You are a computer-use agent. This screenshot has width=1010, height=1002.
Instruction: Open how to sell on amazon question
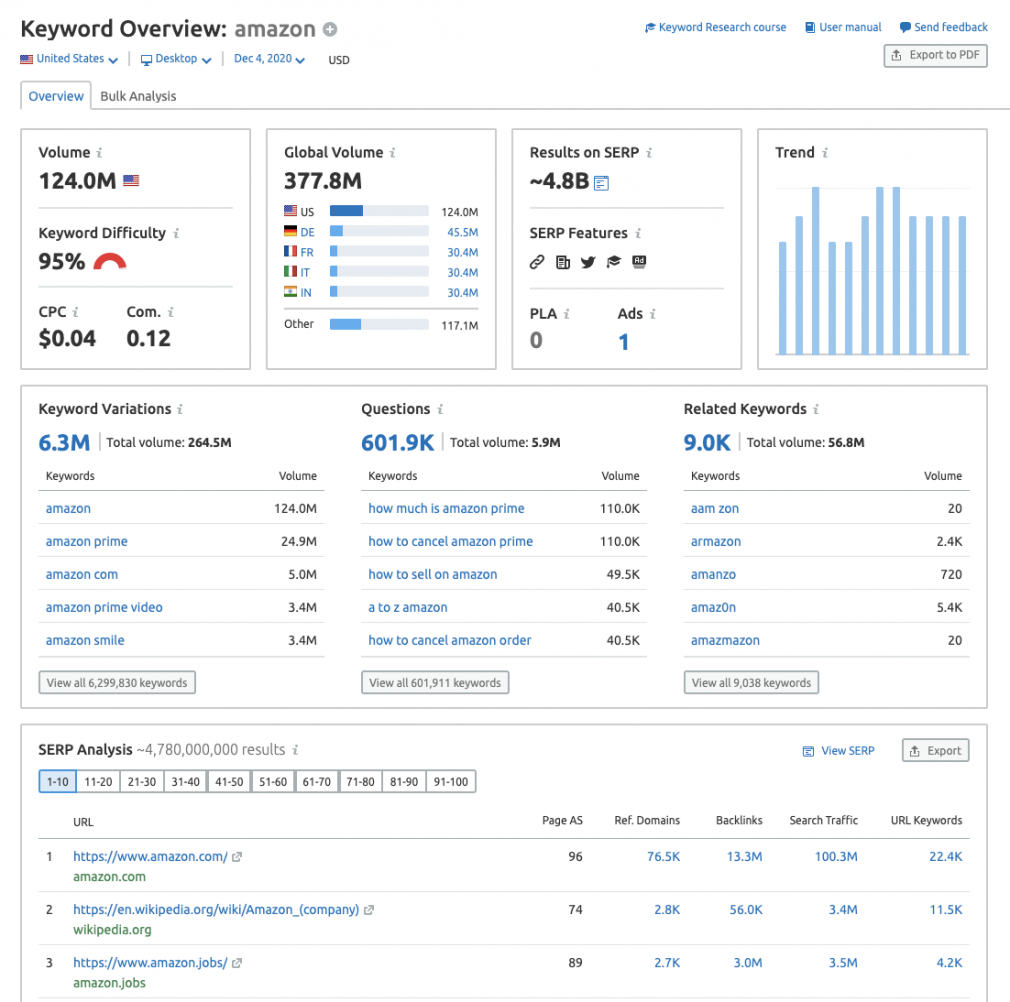(433, 574)
